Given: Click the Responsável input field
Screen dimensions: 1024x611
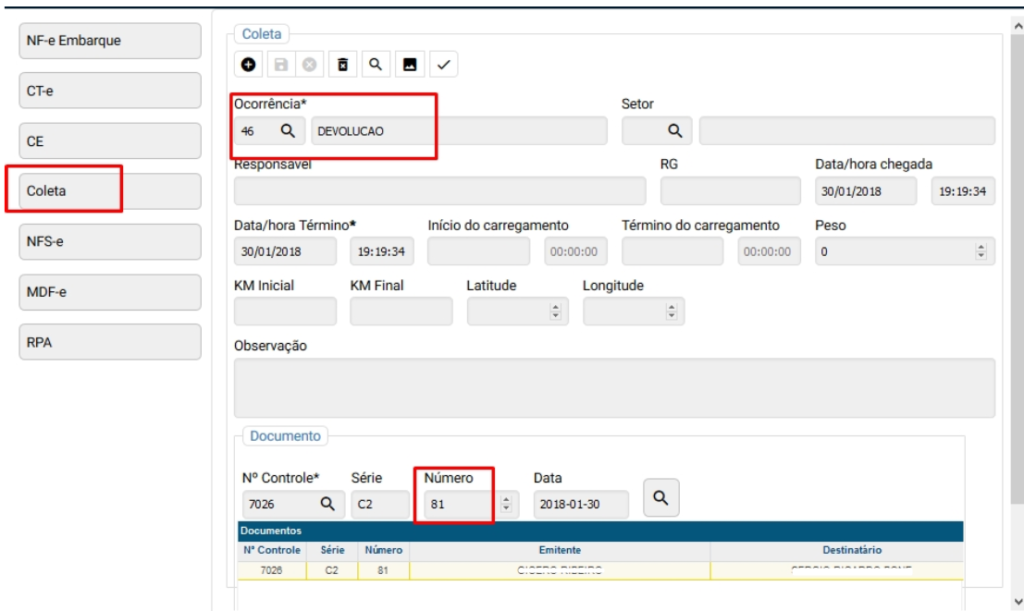Looking at the screenshot, I should (x=440, y=191).
